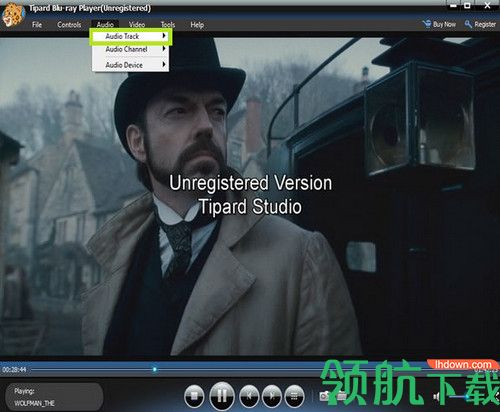Skip to the next chapter
The width and height of the screenshot is (500, 412).
(x=272, y=396)
